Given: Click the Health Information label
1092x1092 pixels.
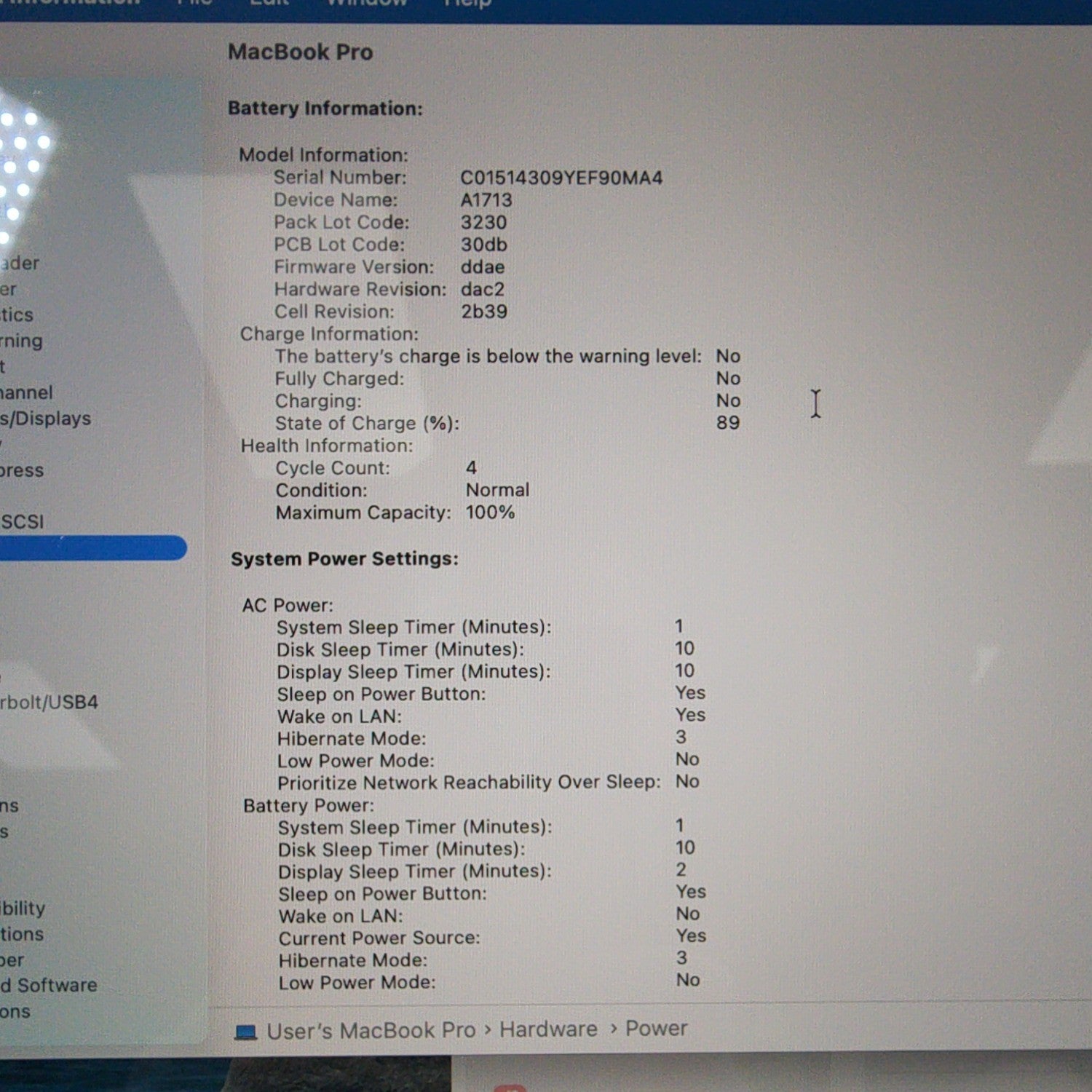Looking at the screenshot, I should [x=327, y=446].
